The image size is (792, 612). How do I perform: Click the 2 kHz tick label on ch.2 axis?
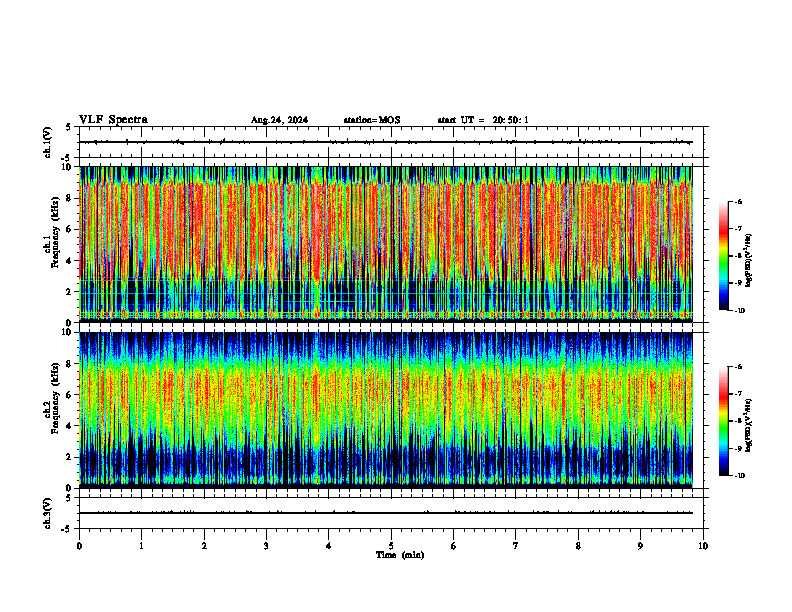click(x=70, y=457)
